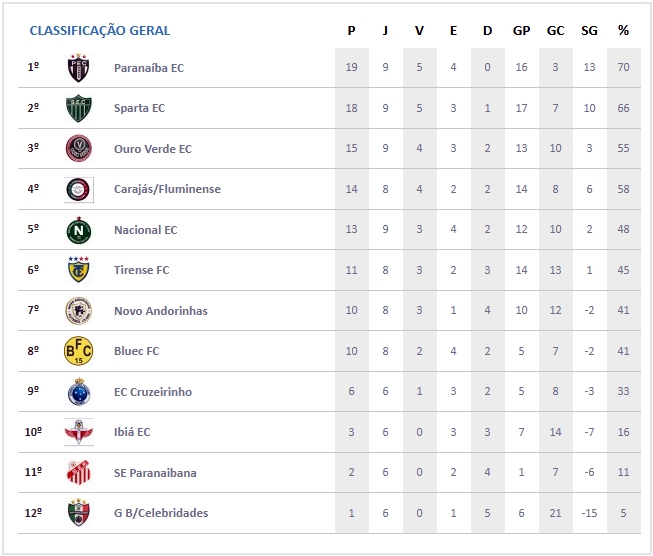Click the Carajás/Fluminense team crest

coord(79,189)
